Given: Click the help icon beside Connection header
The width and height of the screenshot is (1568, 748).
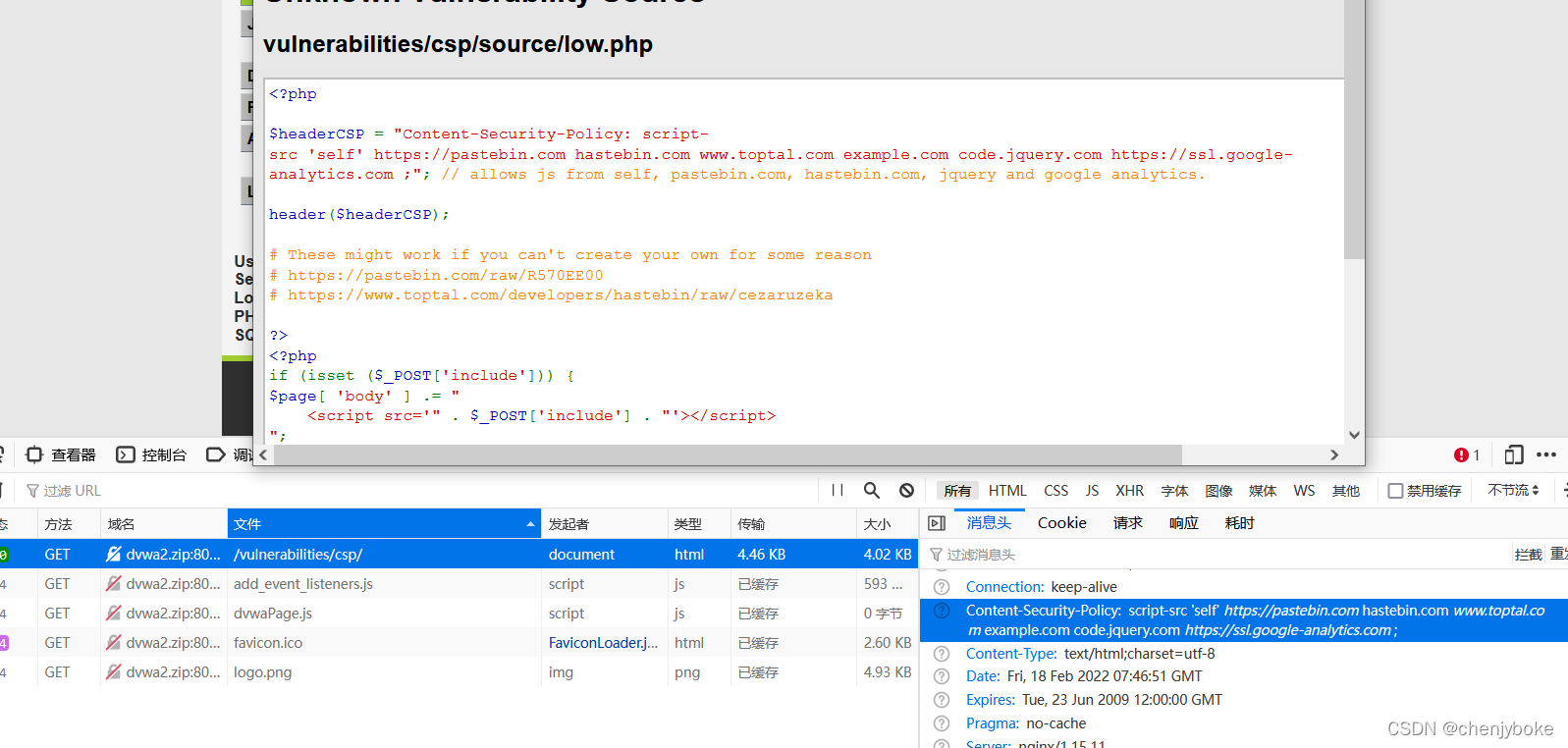Looking at the screenshot, I should tap(942, 587).
